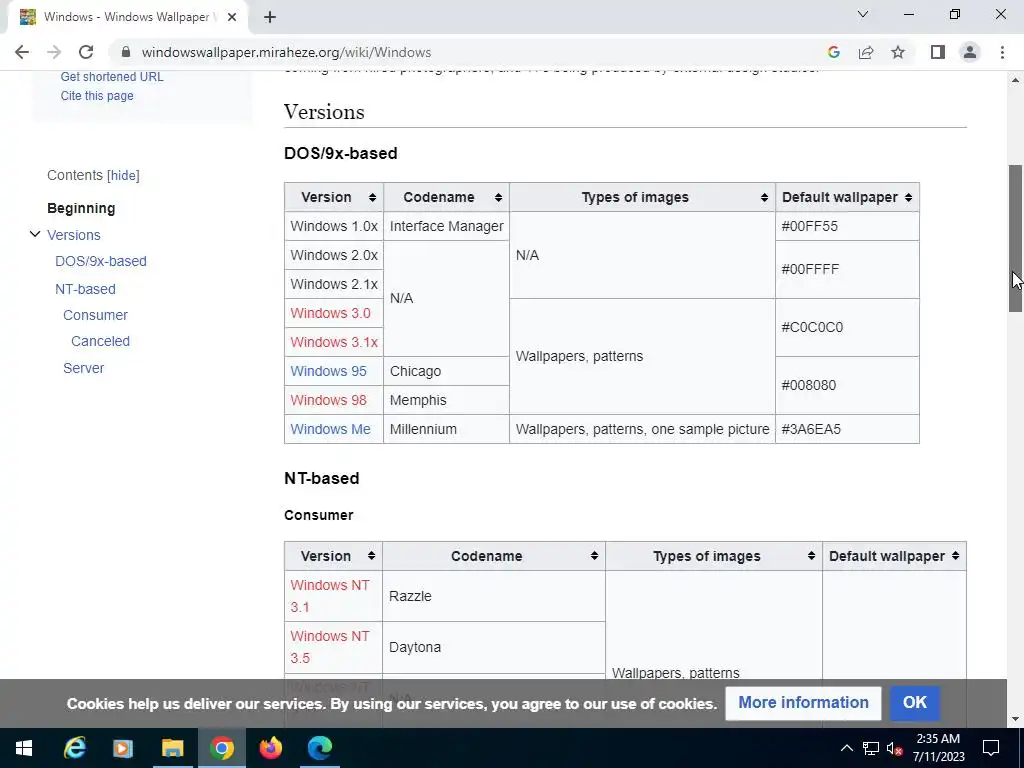Bookmark this page with star
This screenshot has width=1024, height=768.
898,52
